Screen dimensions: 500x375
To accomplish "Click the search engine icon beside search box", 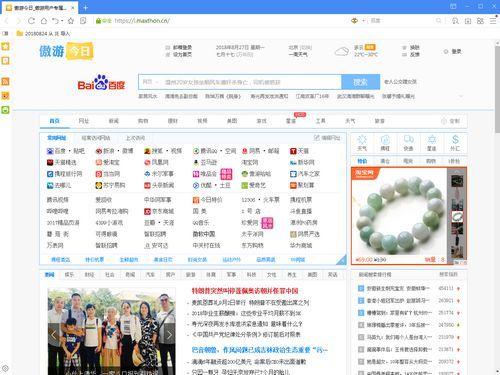I will click(354, 21).
